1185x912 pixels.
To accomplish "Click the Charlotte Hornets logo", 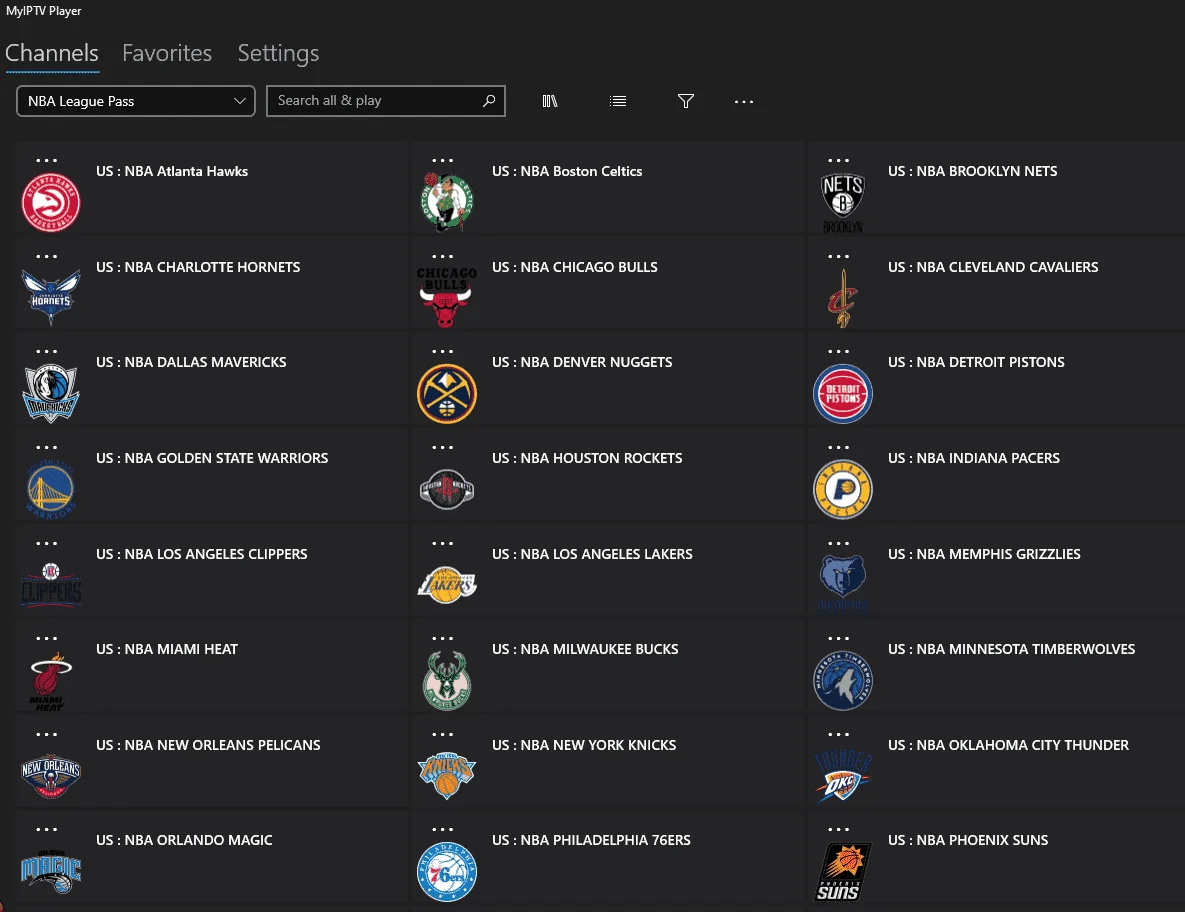I will point(51,298).
